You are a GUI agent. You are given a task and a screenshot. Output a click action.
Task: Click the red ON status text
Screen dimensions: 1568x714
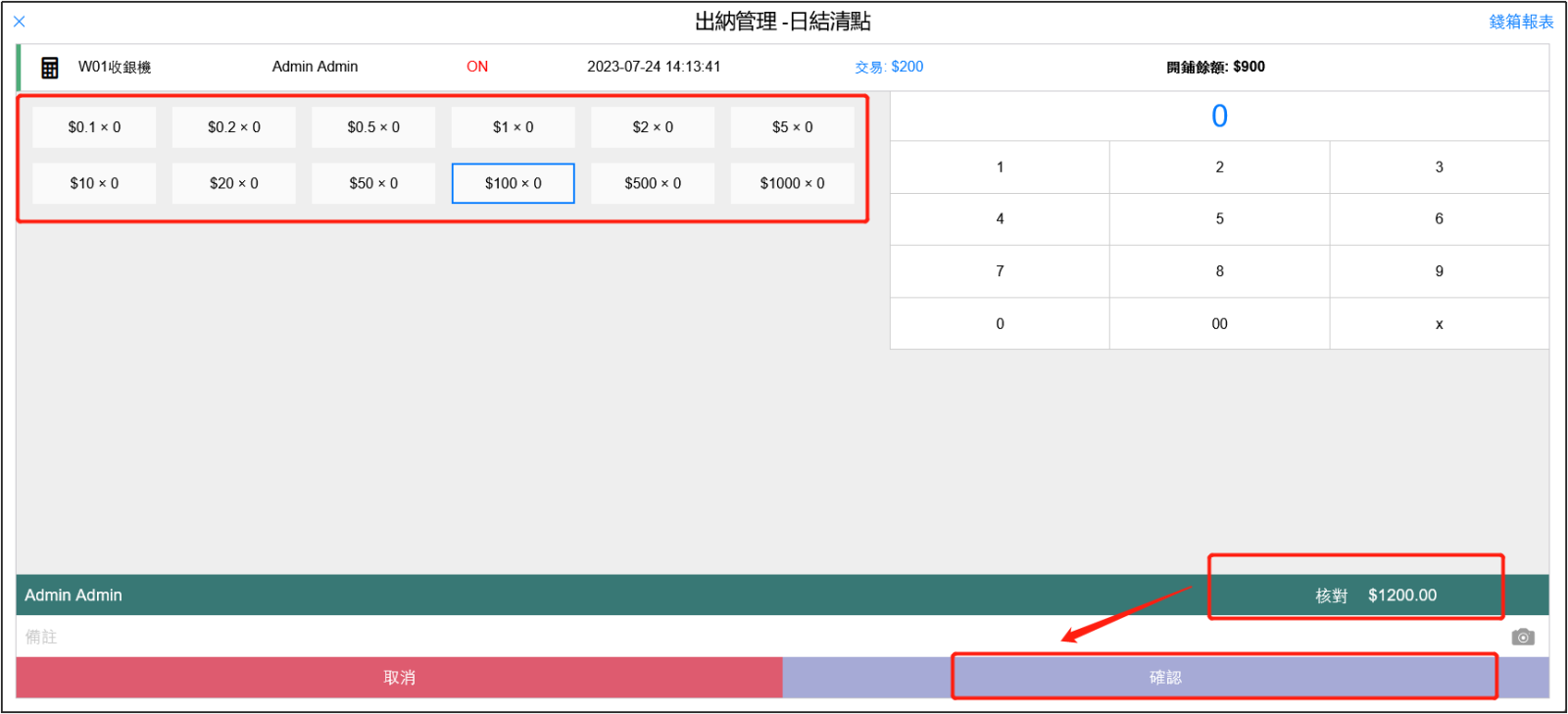tap(477, 67)
